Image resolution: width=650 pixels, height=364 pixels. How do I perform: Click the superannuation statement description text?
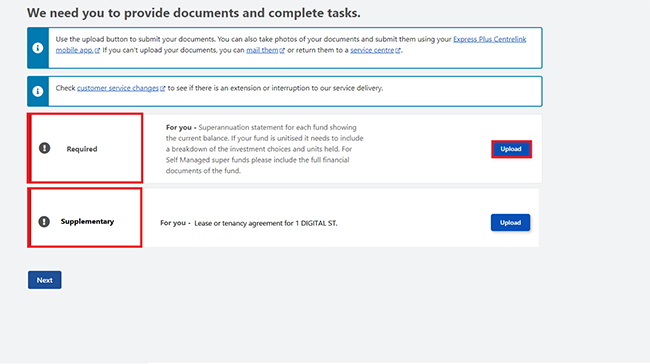click(x=264, y=149)
